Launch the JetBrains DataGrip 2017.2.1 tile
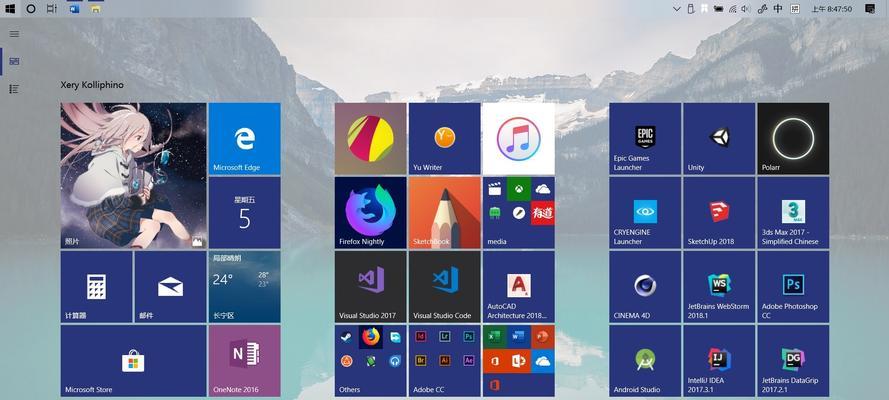 [793, 361]
